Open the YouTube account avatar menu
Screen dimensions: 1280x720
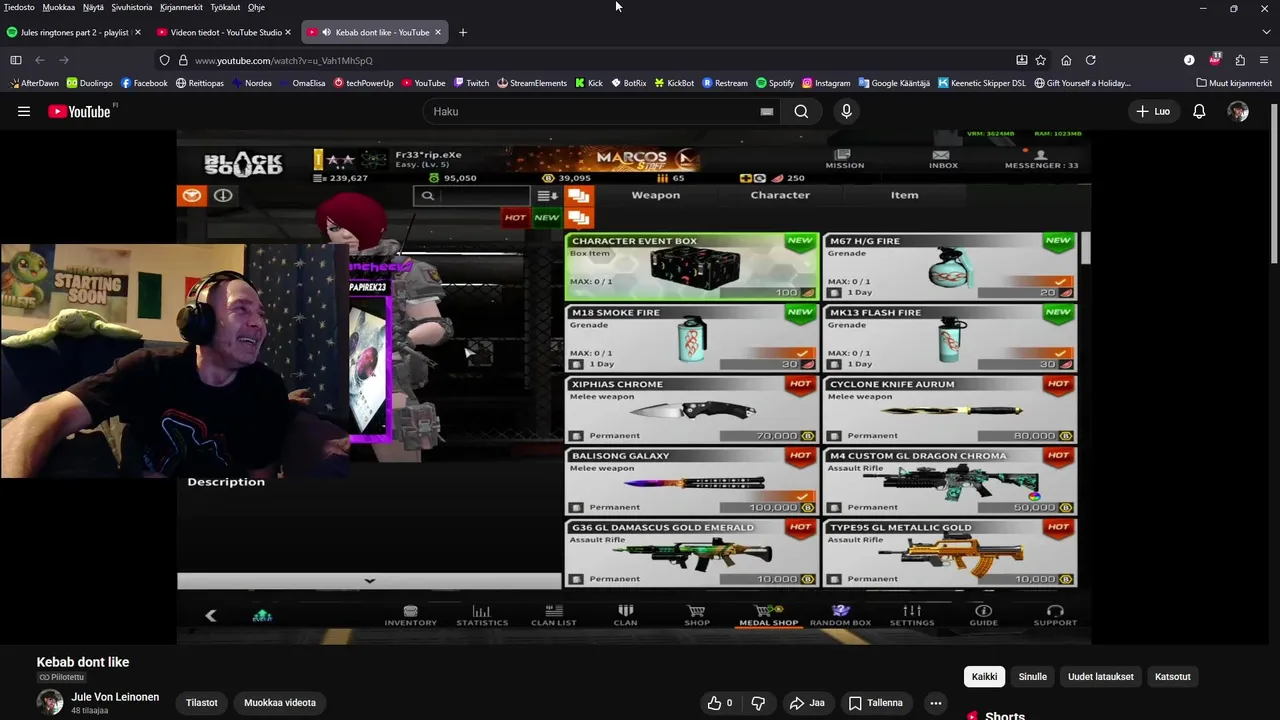(x=1238, y=111)
